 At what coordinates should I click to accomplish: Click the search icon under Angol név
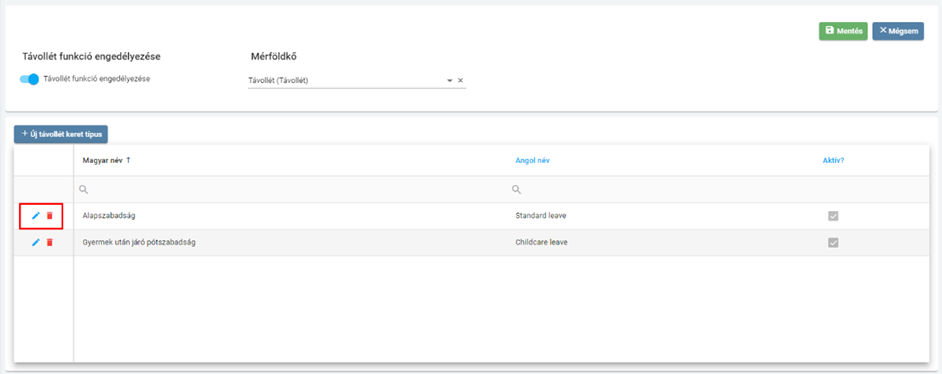click(516, 190)
